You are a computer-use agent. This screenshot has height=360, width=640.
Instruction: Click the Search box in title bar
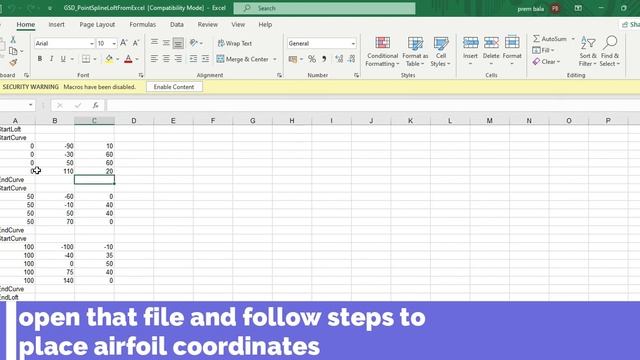pyautogui.click(x=324, y=8)
